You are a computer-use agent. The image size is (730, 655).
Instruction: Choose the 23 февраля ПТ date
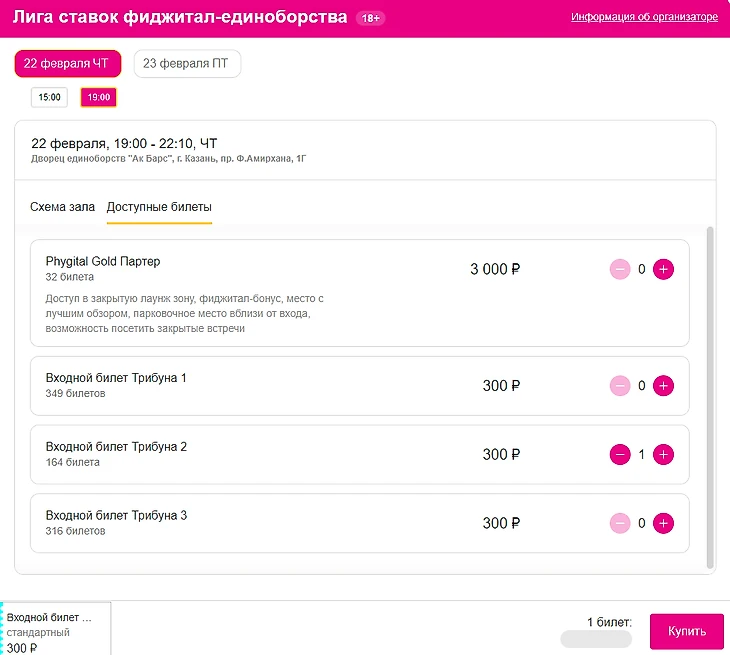pos(187,63)
